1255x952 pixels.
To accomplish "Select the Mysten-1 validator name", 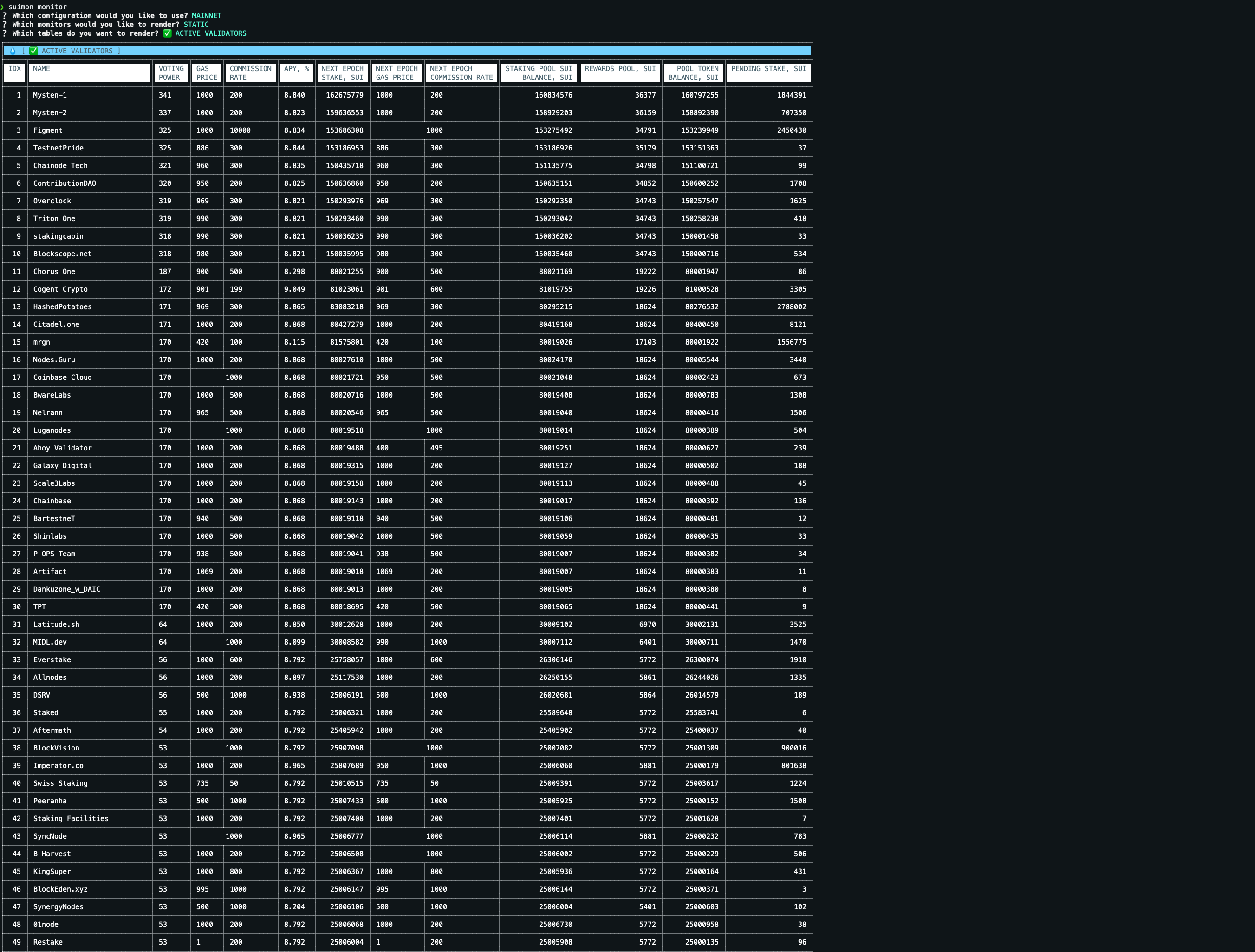I will (x=50, y=95).
